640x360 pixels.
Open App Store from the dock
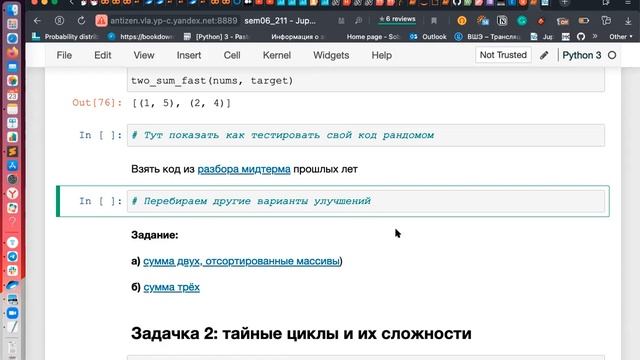click(12, 165)
